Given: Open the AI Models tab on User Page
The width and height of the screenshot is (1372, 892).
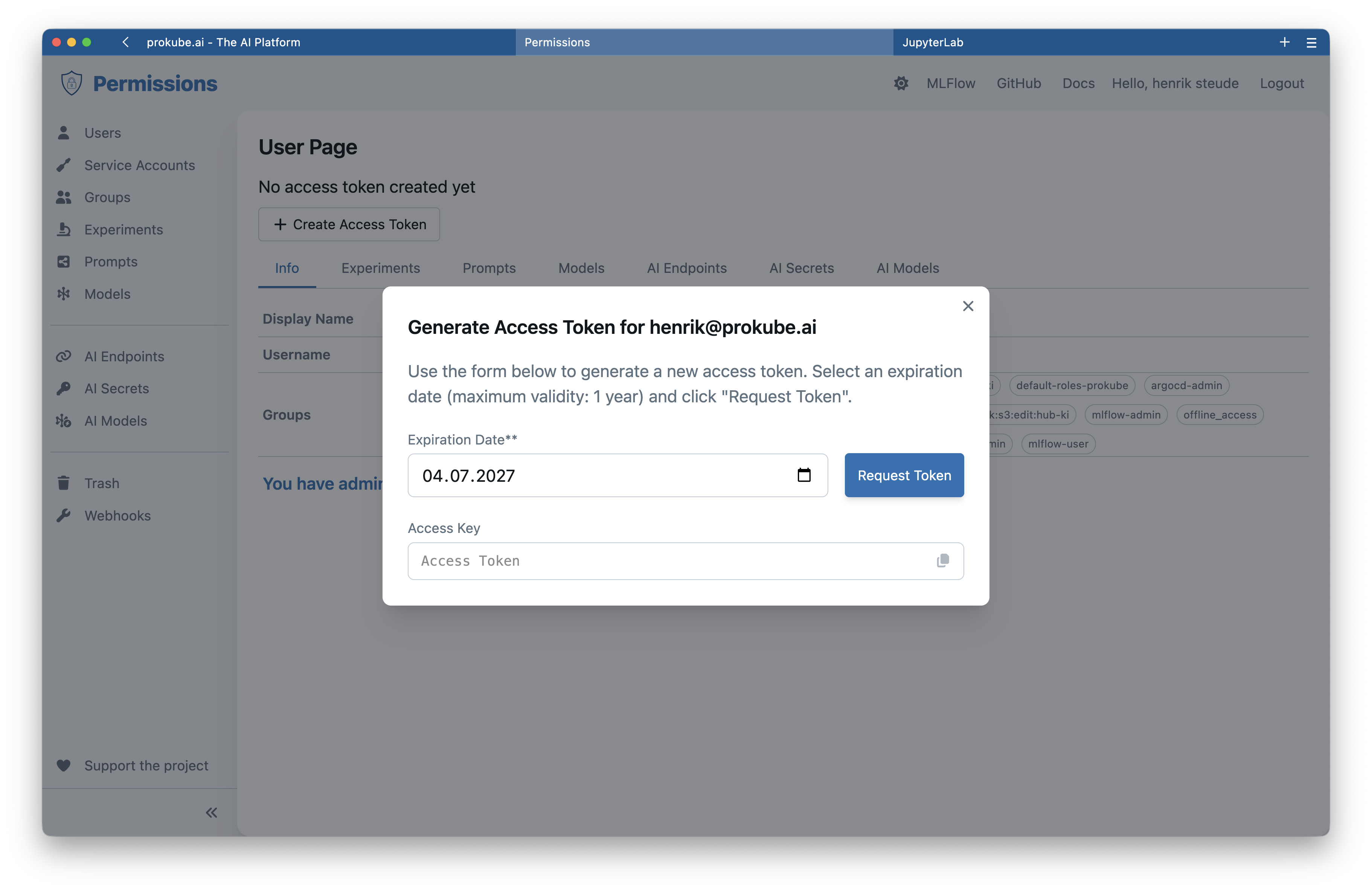Looking at the screenshot, I should coord(907,268).
